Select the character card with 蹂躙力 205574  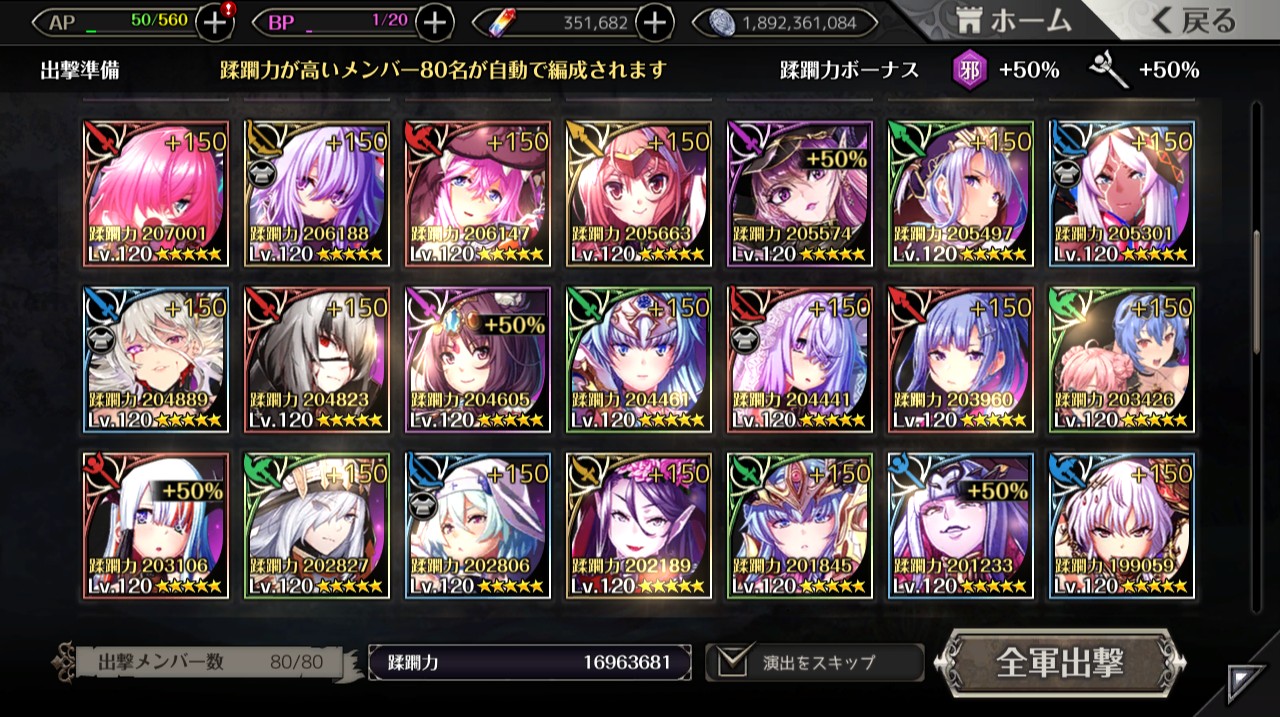point(800,194)
